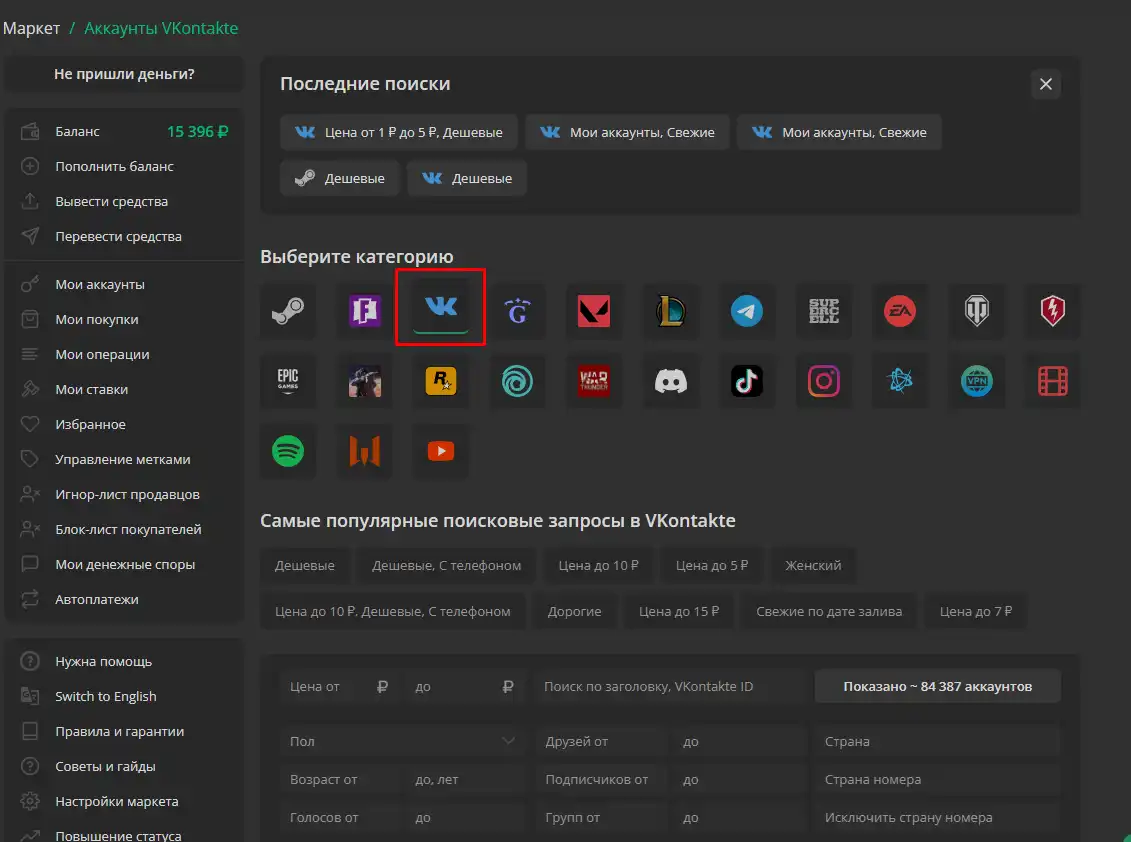Image resolution: width=1131 pixels, height=842 pixels.
Task: Click the Маркет breadcrumb link
Action: tap(31, 28)
